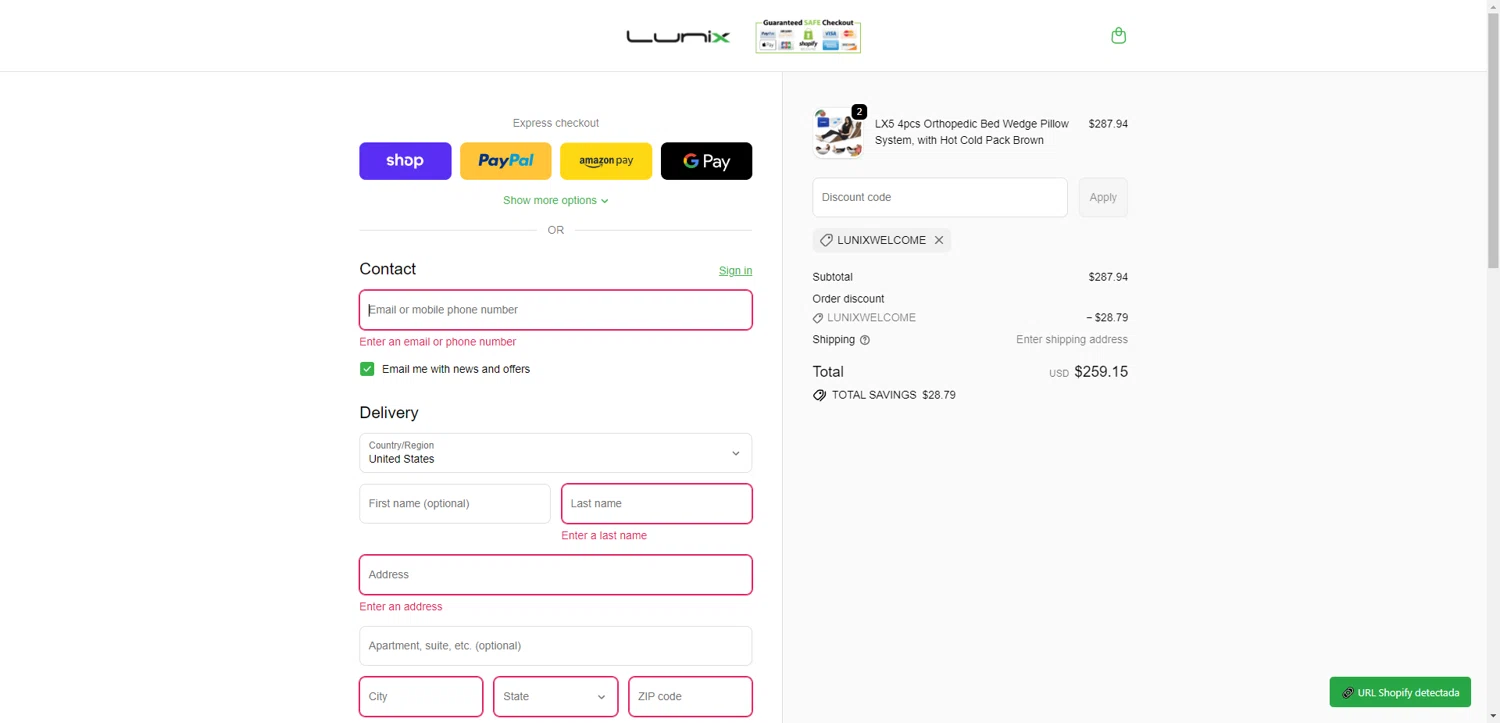The width and height of the screenshot is (1500, 723).
Task: Click the Discount code field
Action: [940, 197]
